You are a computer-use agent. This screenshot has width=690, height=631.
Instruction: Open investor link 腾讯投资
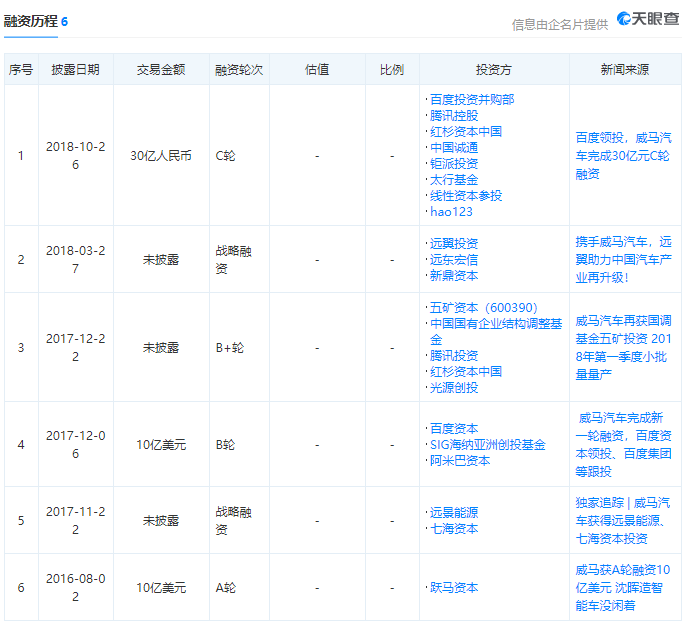coord(454,356)
